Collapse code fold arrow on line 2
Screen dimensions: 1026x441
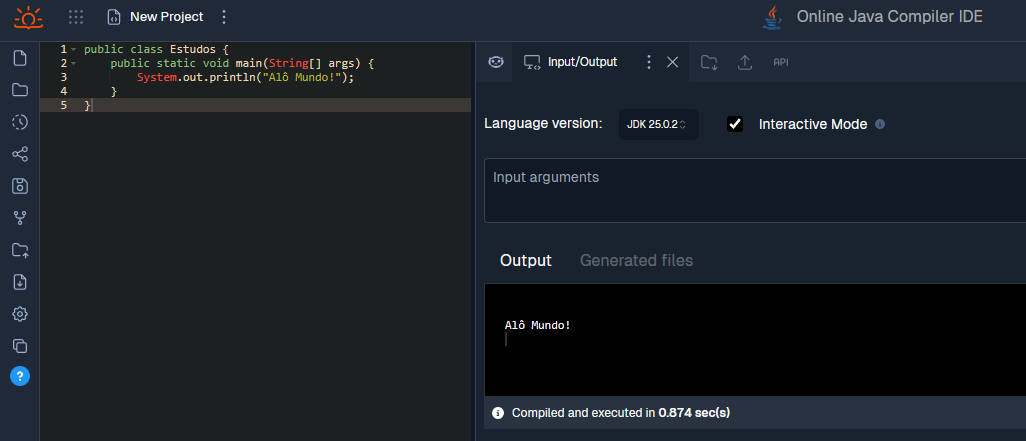coord(73,63)
